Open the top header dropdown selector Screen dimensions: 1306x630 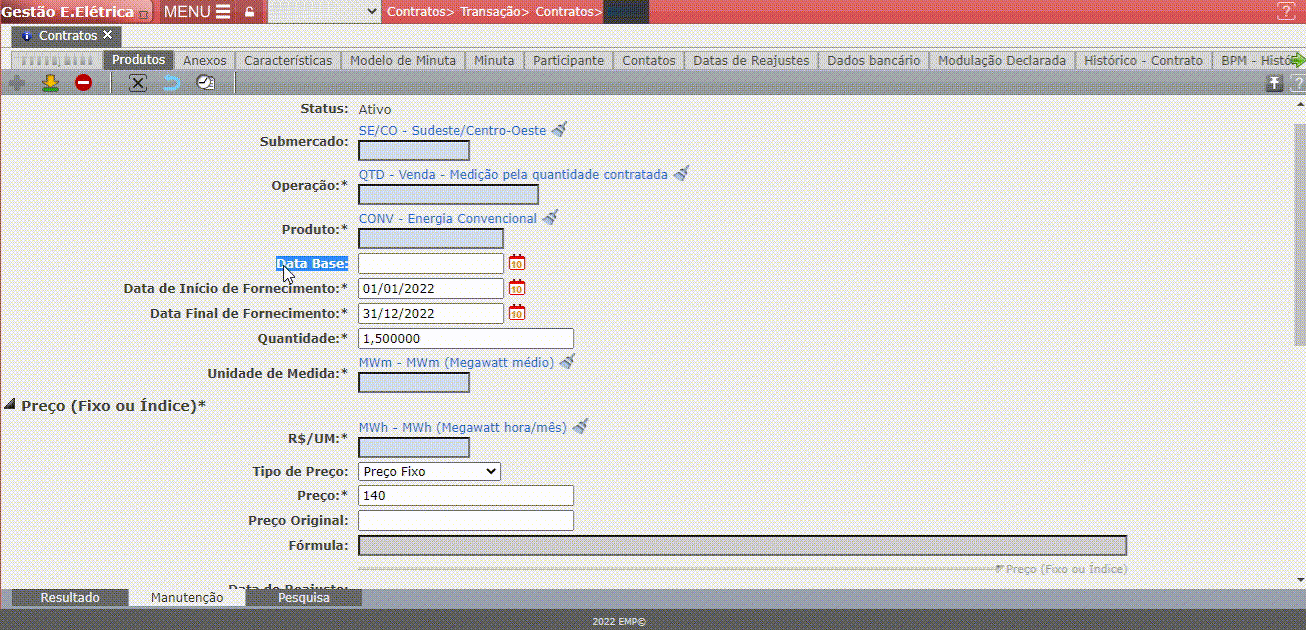click(x=325, y=12)
